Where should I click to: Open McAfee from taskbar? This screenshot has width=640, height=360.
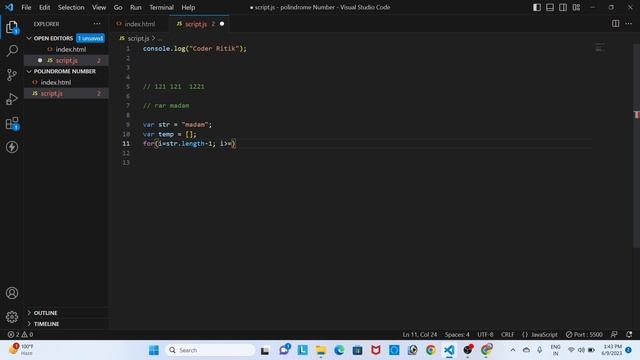[x=376, y=350]
